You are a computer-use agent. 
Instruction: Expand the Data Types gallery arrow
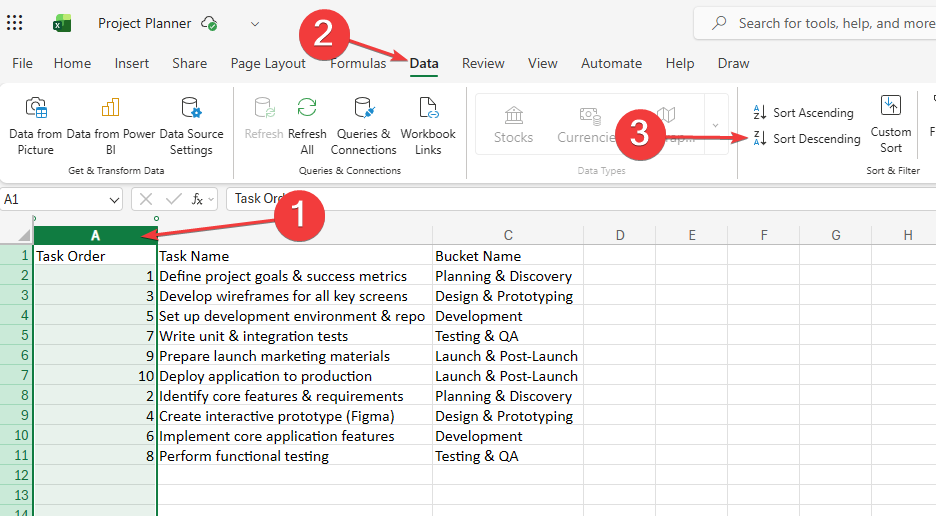click(716, 125)
